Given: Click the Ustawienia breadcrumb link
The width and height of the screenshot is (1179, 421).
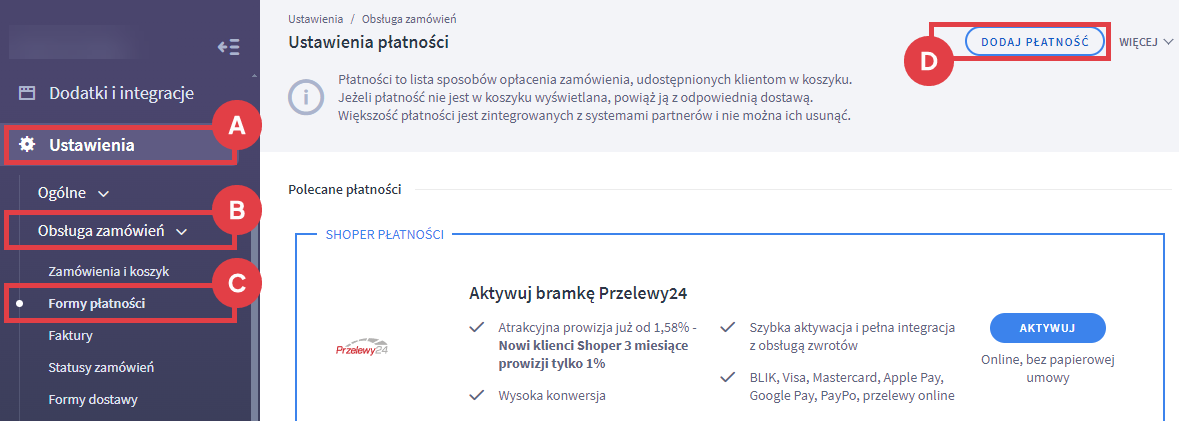Looking at the screenshot, I should click(x=315, y=19).
